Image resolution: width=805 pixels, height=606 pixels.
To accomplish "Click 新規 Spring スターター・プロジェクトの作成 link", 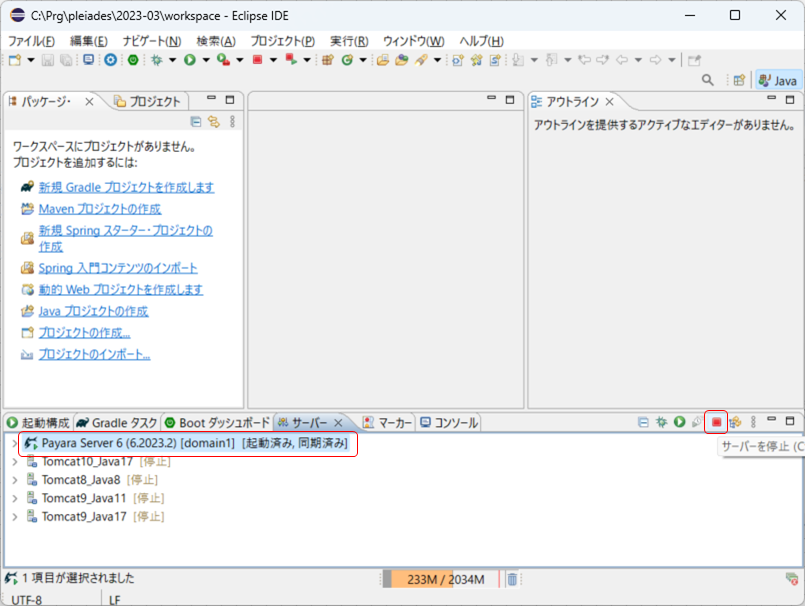I will [126, 238].
